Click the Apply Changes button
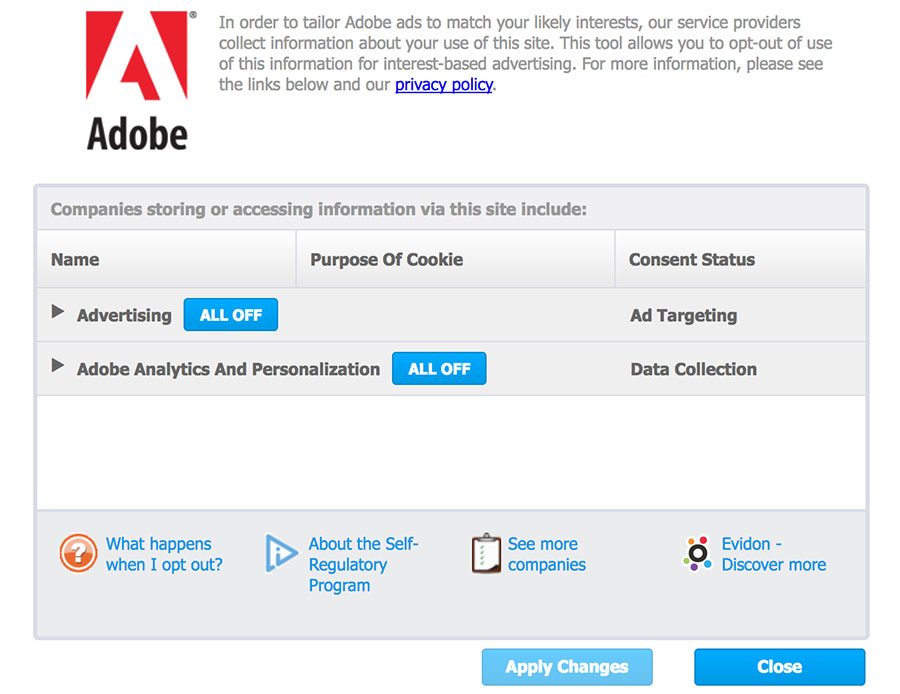The image size is (900, 694). coord(567,667)
